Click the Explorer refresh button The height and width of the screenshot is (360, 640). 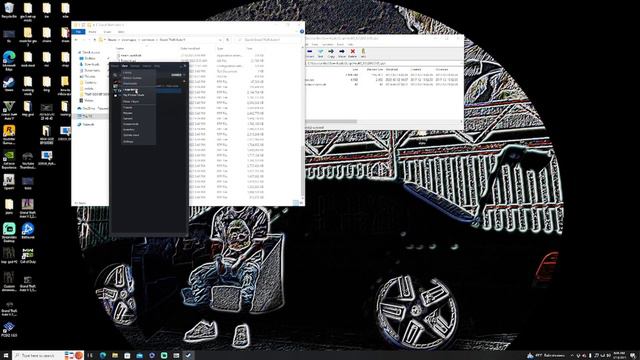[228, 40]
